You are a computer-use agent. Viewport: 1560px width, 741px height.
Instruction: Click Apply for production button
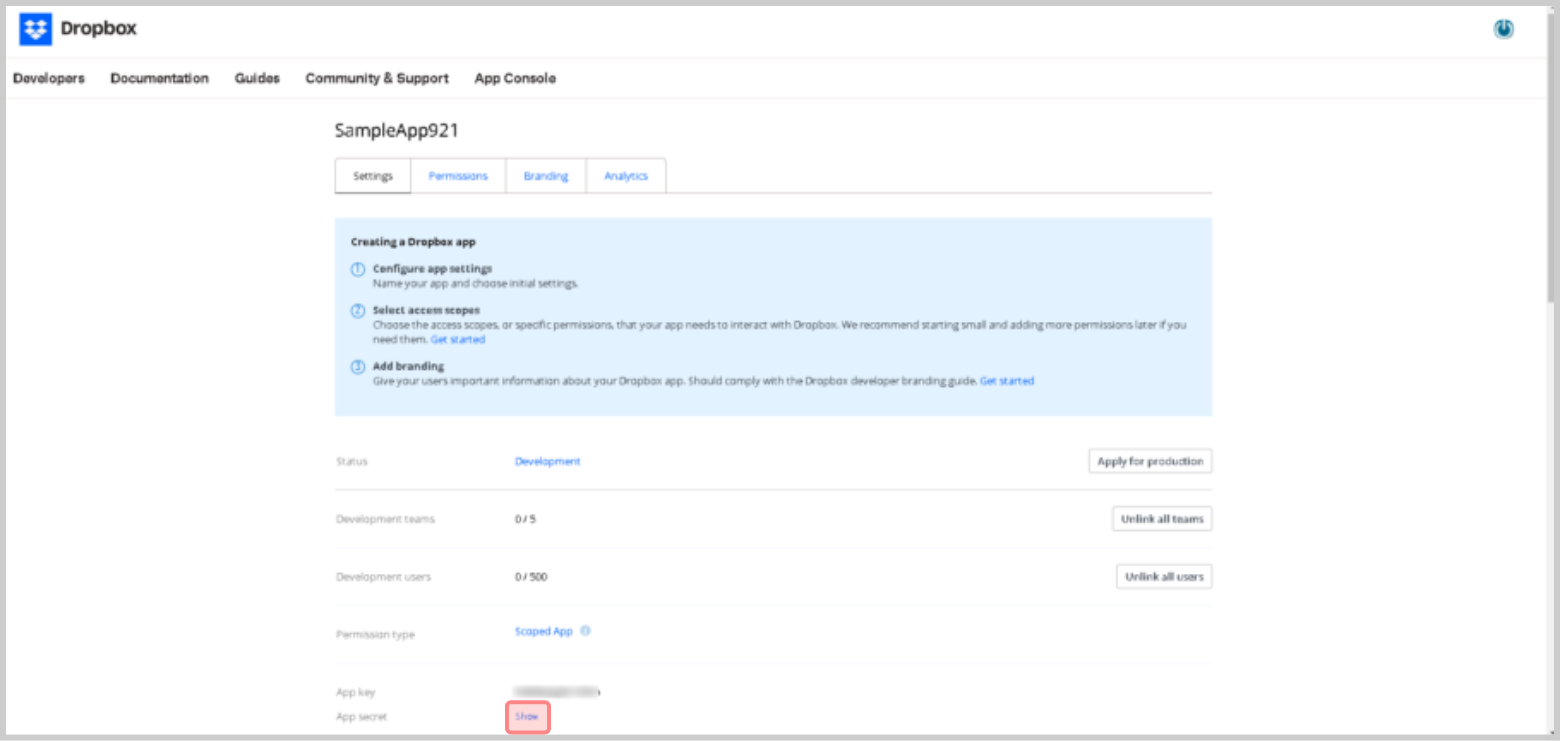click(x=1150, y=461)
